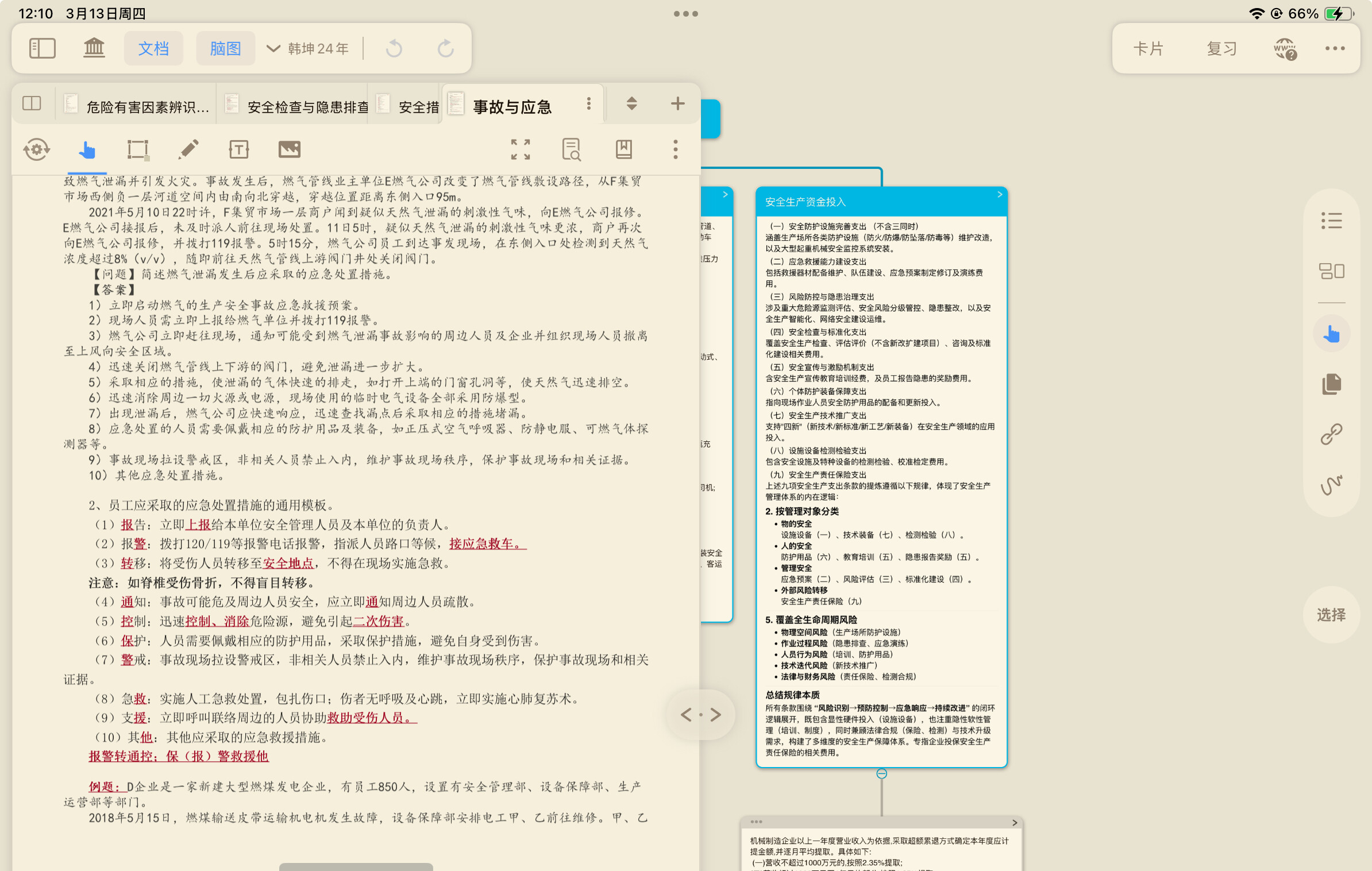Toggle 文档 view mode
This screenshot has height=871, width=1372.
point(153,48)
